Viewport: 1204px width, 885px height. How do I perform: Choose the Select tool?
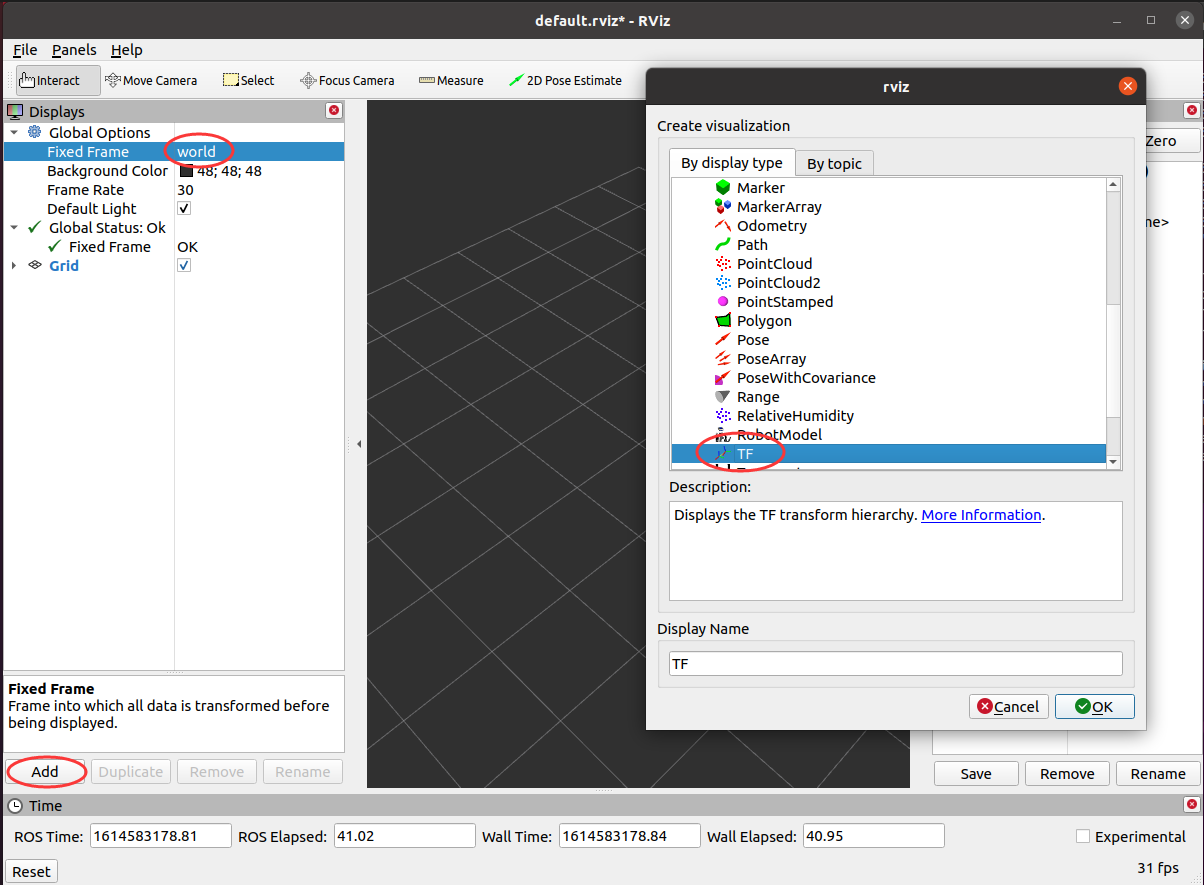[248, 80]
